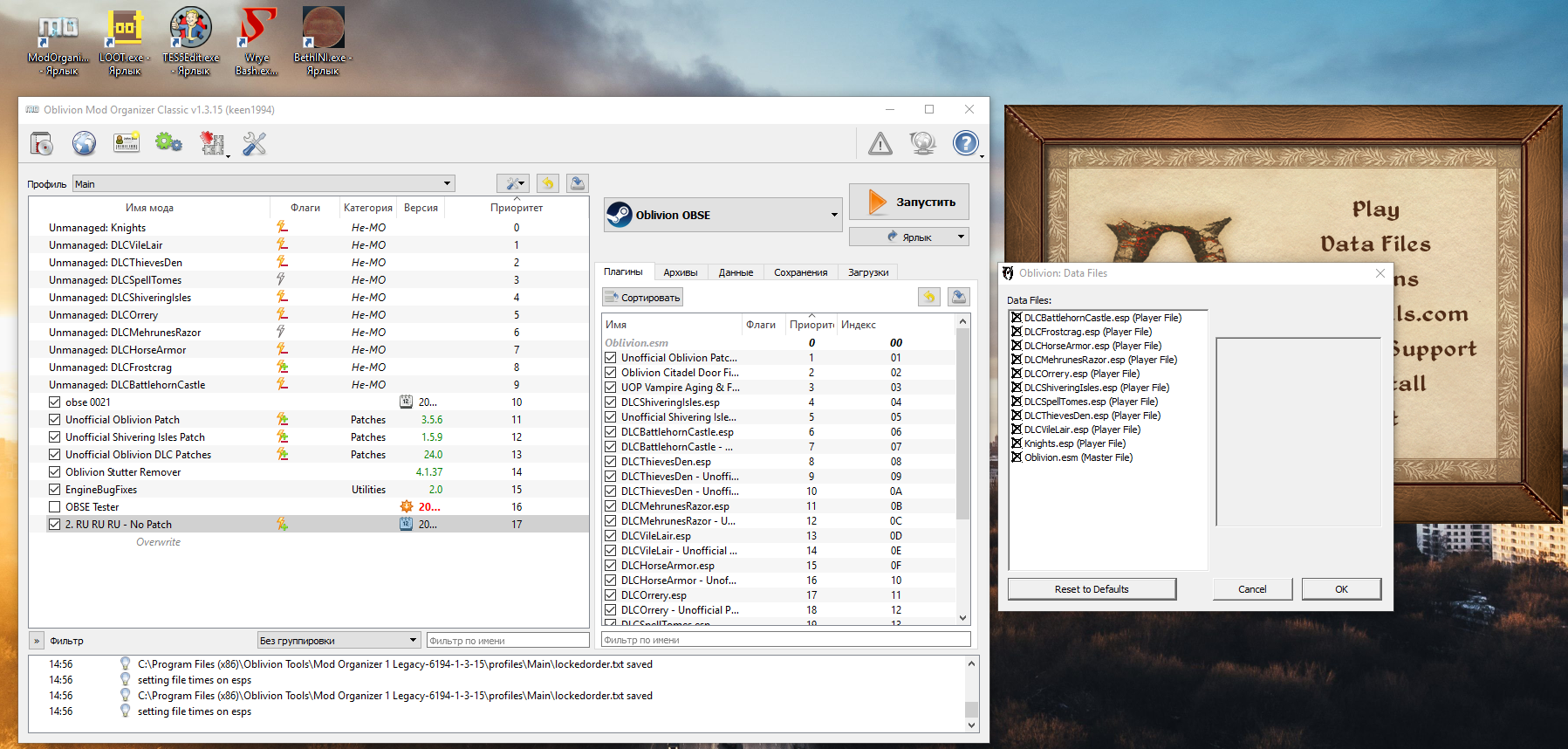1568x749 pixels.
Task: Sort mods by Приоритет column header
Action: pos(516,208)
